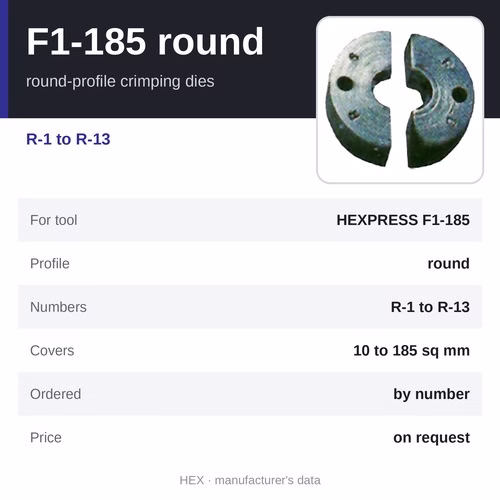Viewport: 500px width, 500px height.
Task: Select the For tool row
Action: [x=250, y=220]
